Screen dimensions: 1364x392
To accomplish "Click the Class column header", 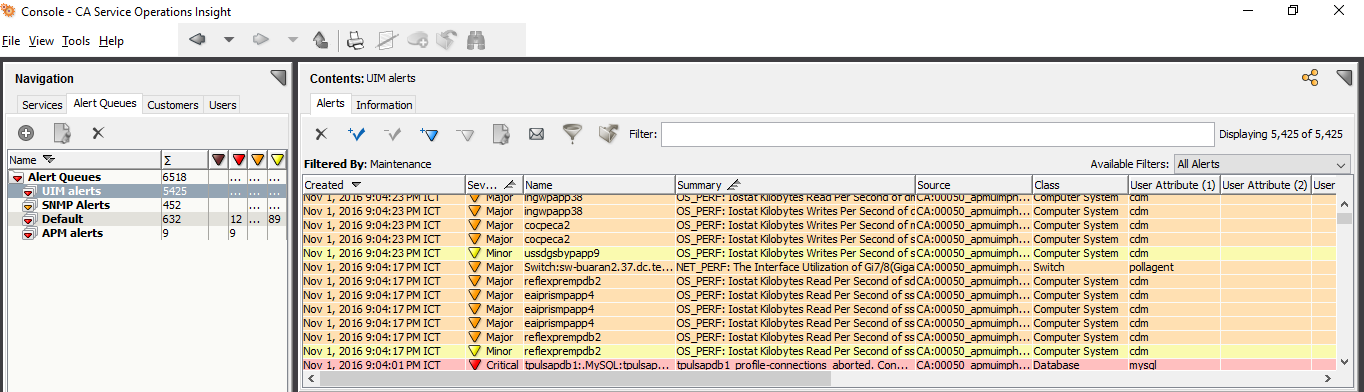I will coord(1079,185).
